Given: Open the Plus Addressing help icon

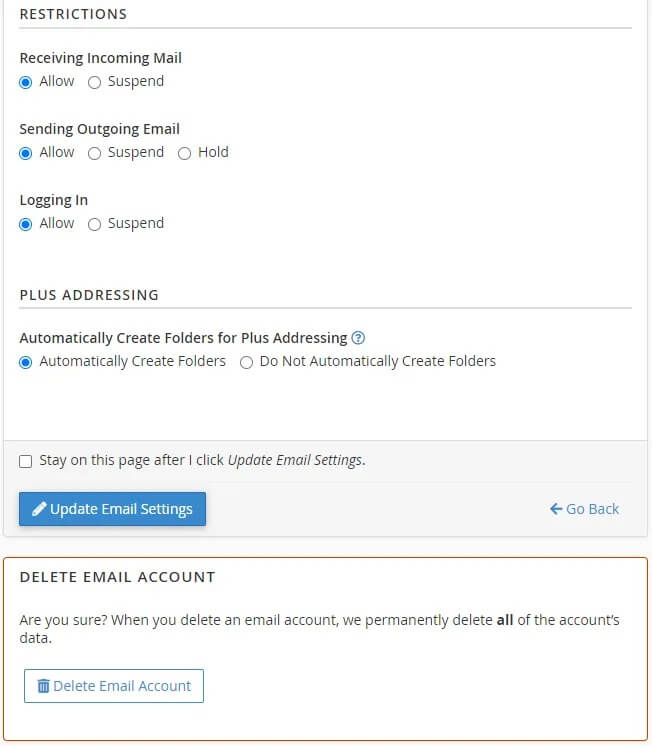Looking at the screenshot, I should (358, 338).
